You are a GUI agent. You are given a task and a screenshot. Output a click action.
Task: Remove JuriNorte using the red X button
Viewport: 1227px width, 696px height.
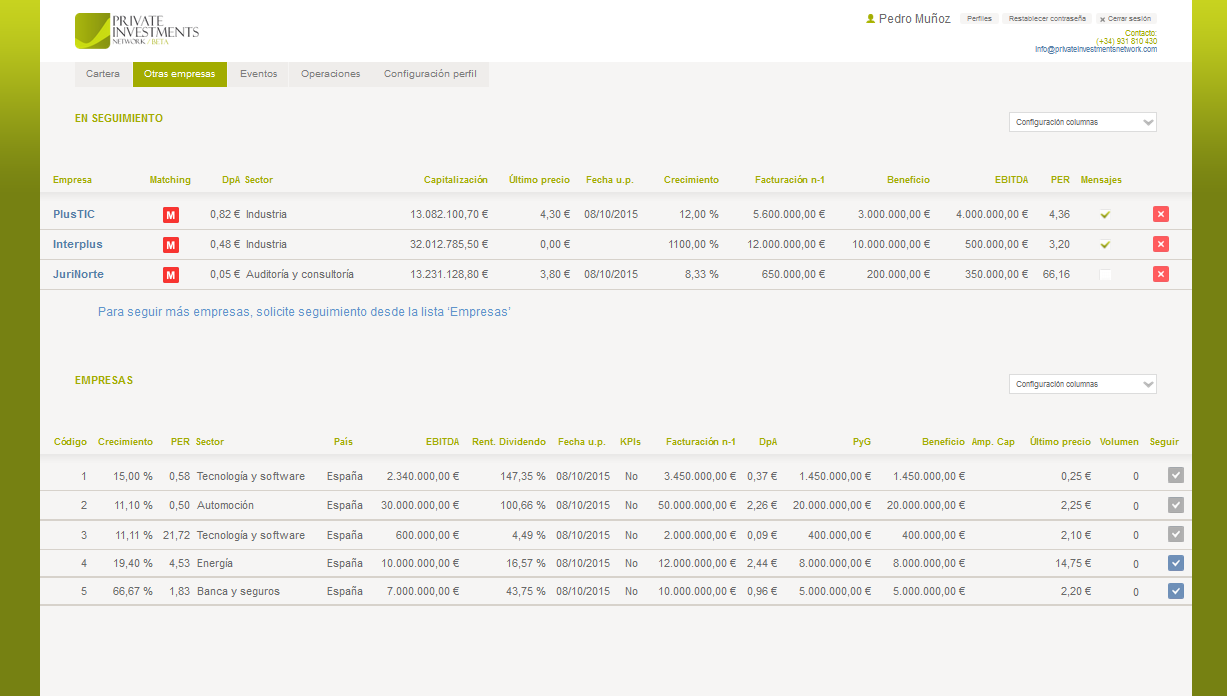[x=1160, y=274]
